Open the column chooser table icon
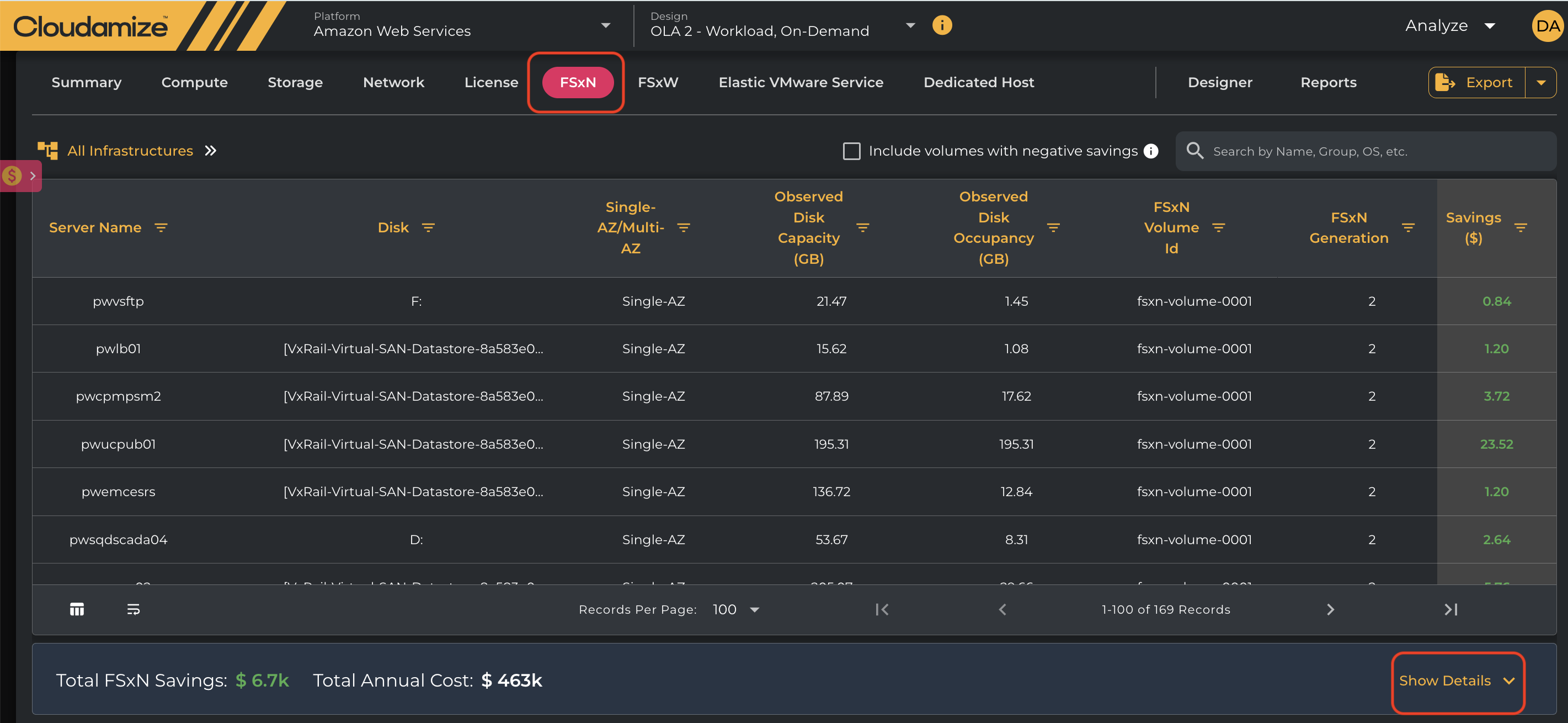Viewport: 1568px width, 723px height. pos(77,609)
